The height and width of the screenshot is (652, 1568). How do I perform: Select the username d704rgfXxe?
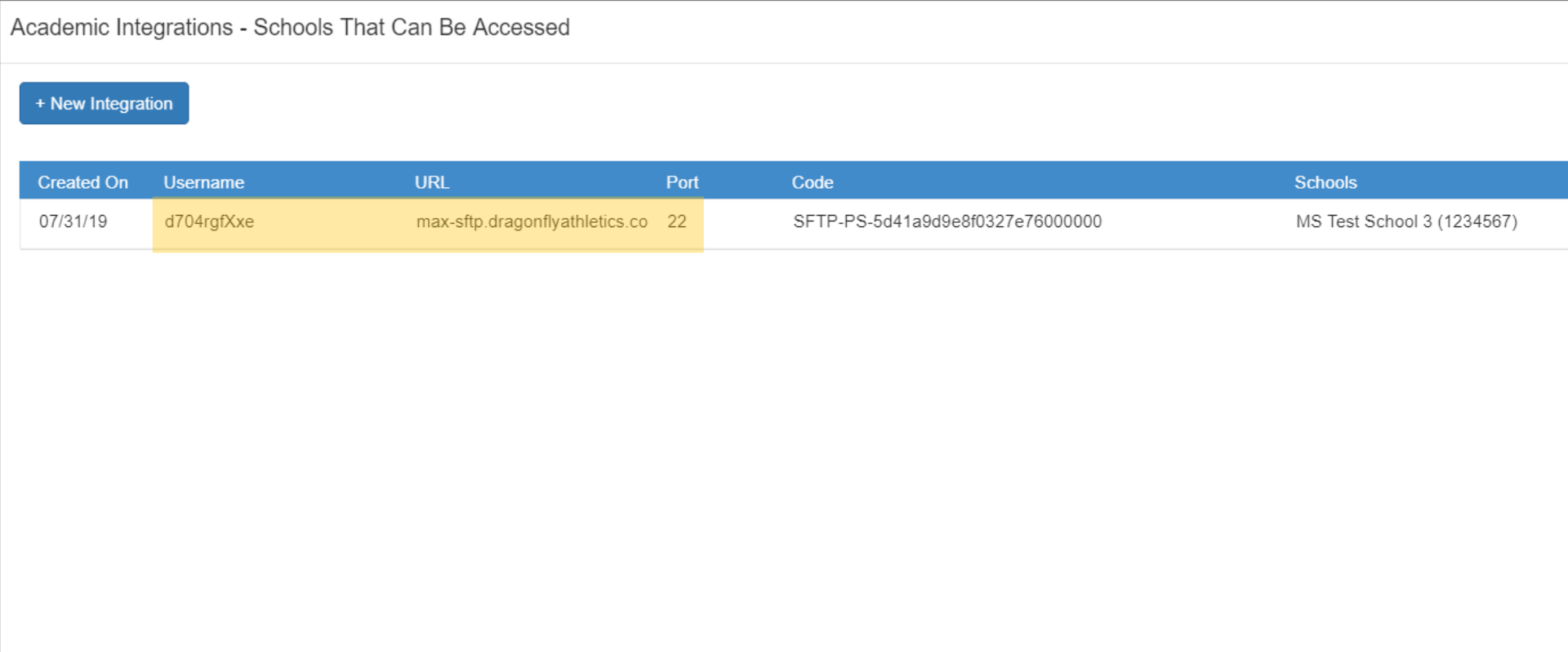[x=209, y=221]
